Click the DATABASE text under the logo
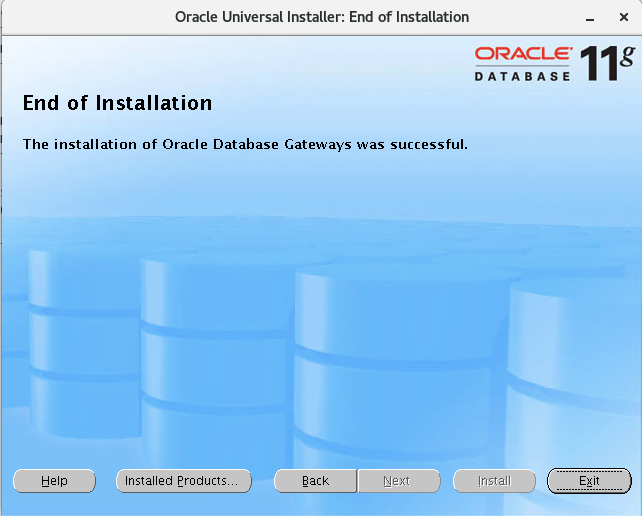The image size is (642, 516). [522, 77]
